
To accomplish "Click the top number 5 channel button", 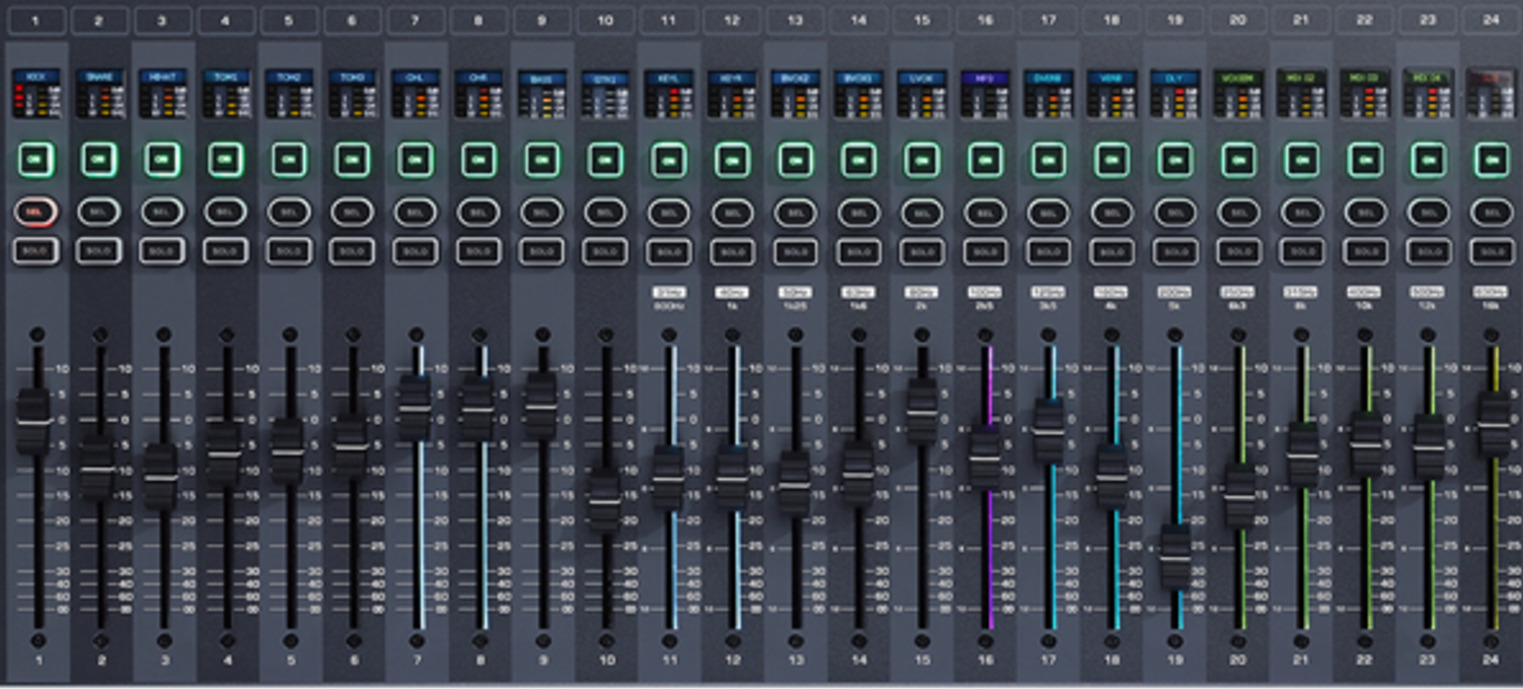I will [288, 20].
